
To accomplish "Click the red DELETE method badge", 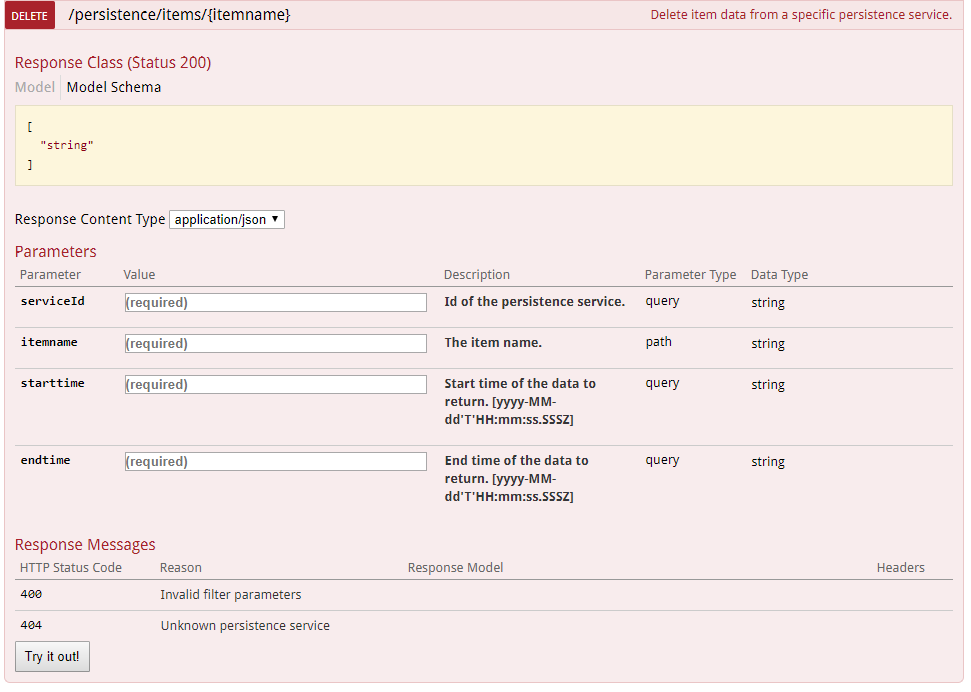I will click(30, 16).
